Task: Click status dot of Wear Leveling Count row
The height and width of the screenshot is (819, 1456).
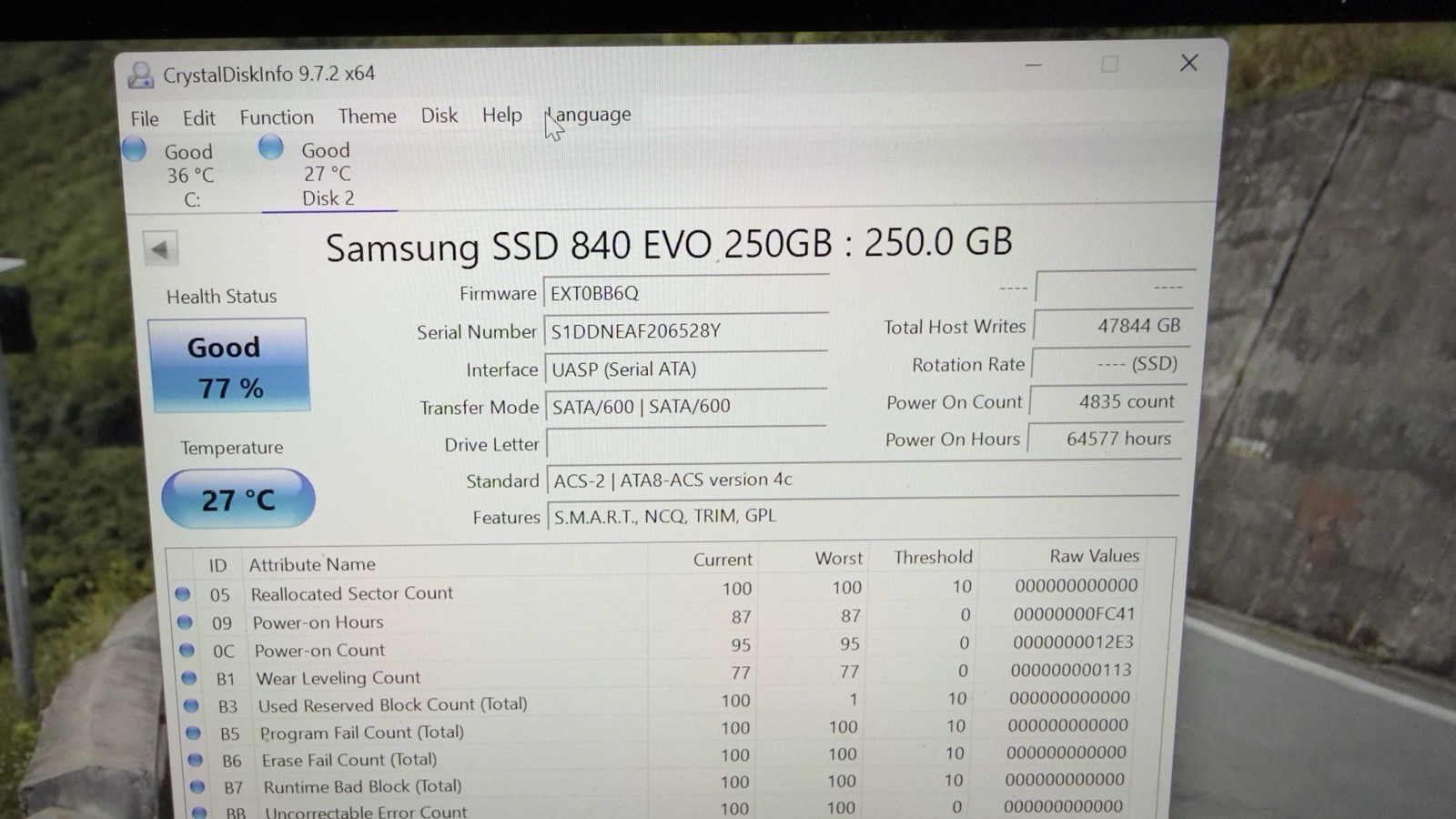Action: click(188, 677)
